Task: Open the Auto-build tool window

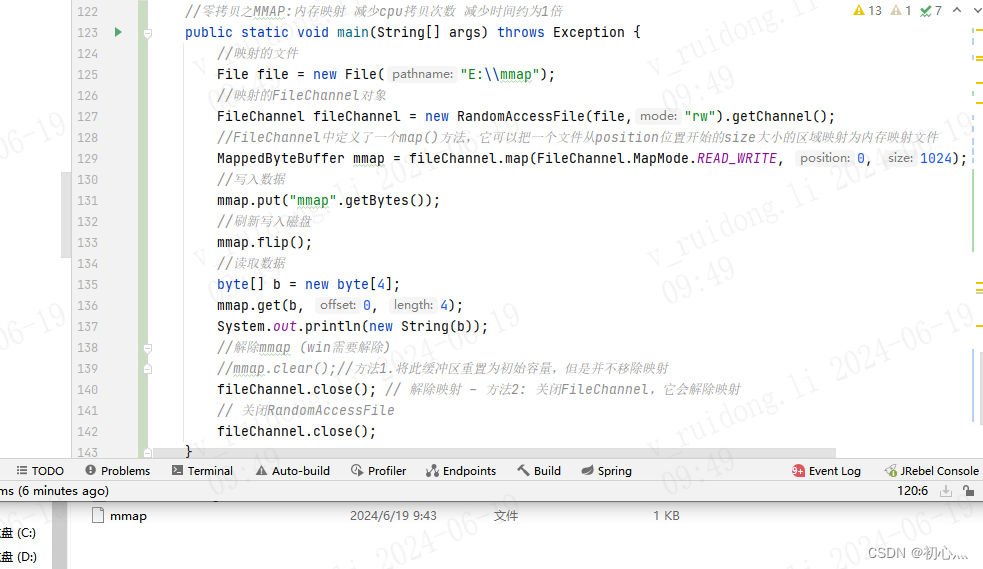Action: 293,471
